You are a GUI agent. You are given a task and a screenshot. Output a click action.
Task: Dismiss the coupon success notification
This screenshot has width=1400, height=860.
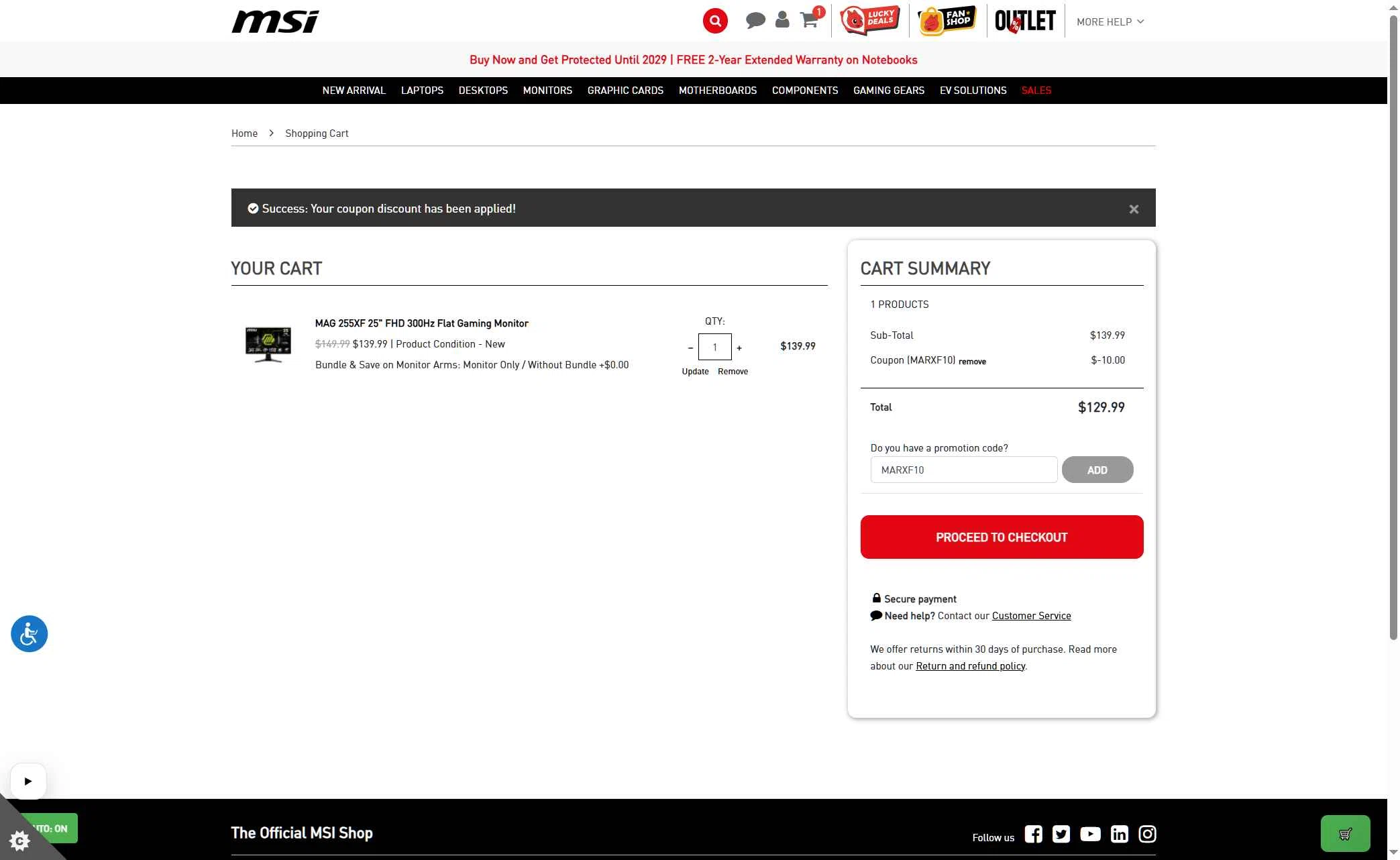[x=1134, y=209]
